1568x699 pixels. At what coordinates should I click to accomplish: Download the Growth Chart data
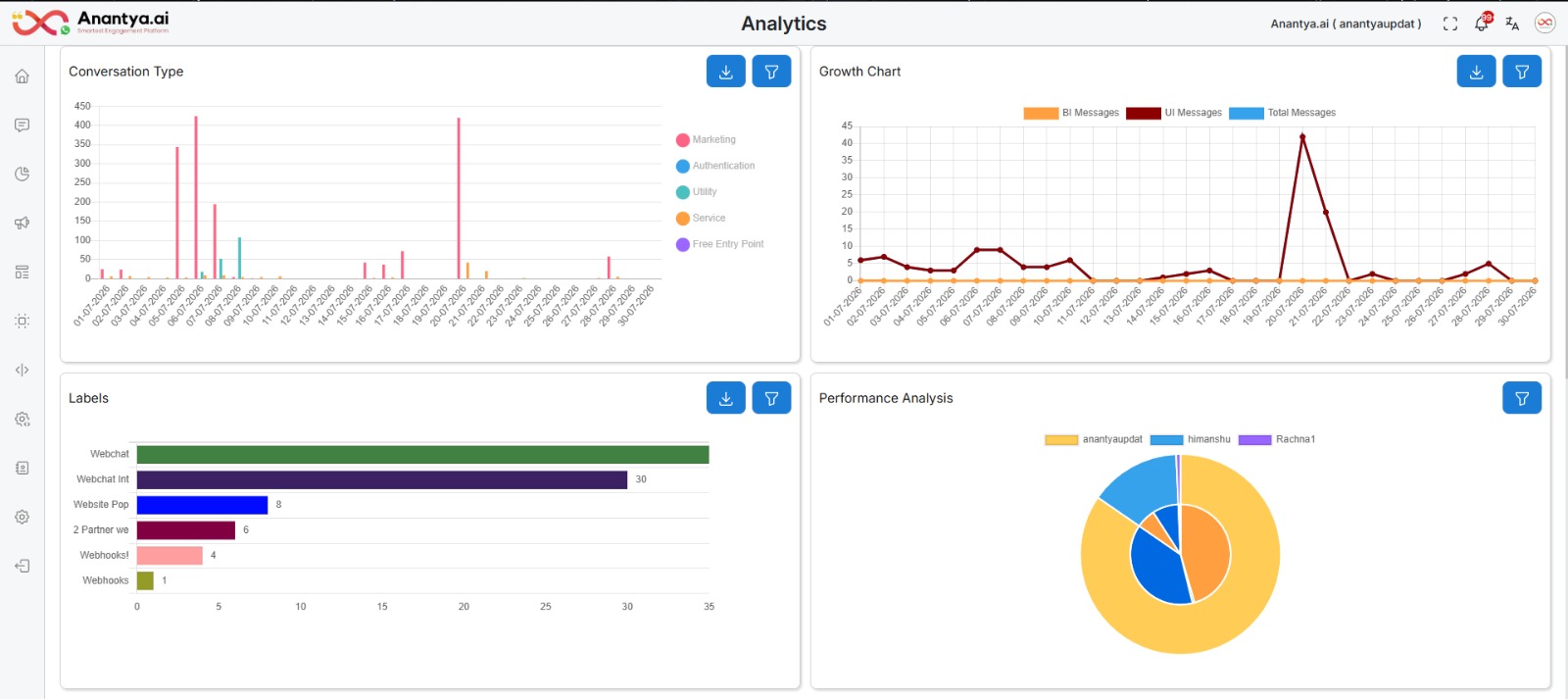[x=1477, y=72]
